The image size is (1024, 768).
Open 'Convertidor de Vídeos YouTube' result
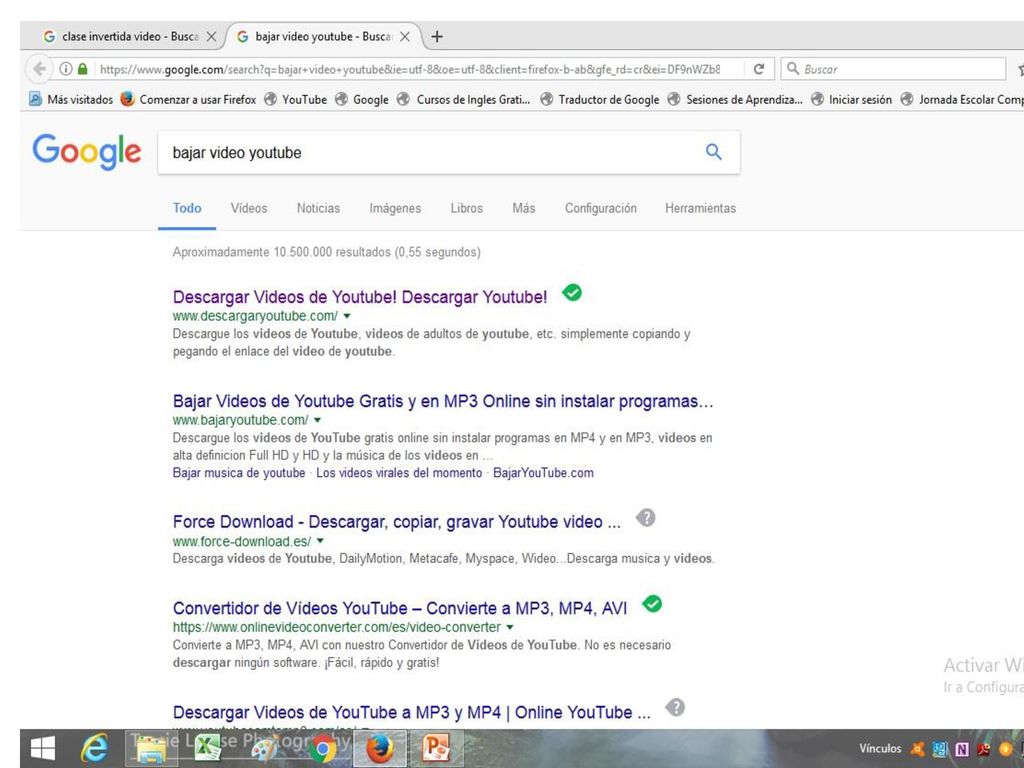[x=400, y=609]
